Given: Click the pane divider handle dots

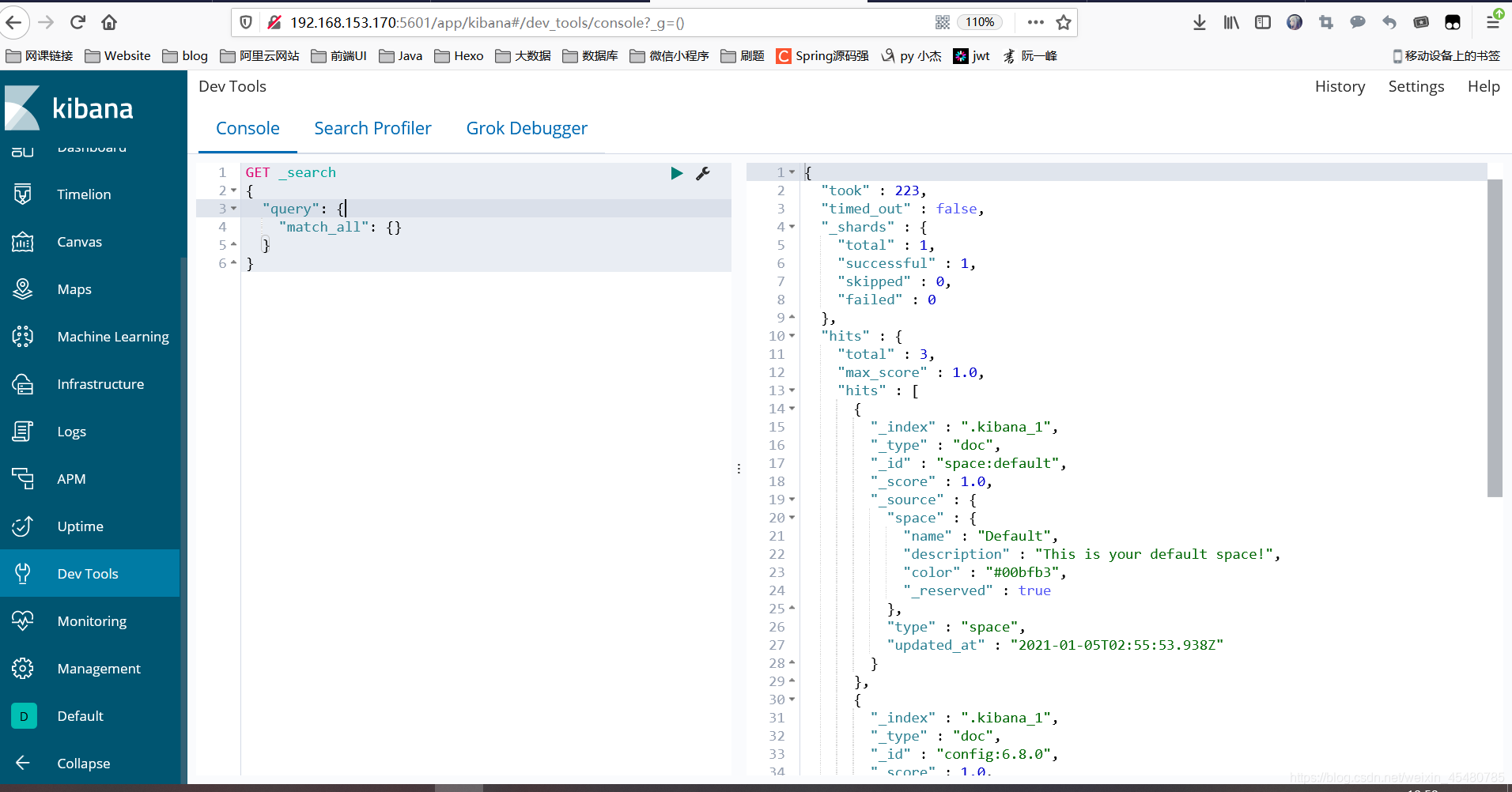Looking at the screenshot, I should tap(739, 469).
